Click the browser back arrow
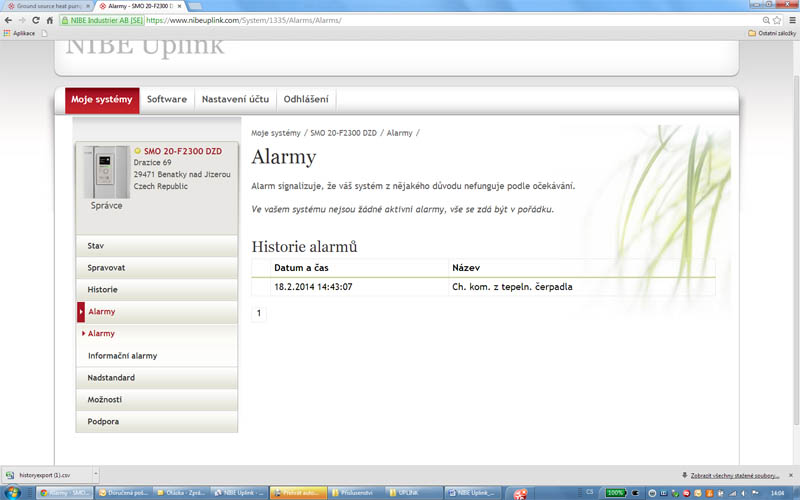 (9, 19)
